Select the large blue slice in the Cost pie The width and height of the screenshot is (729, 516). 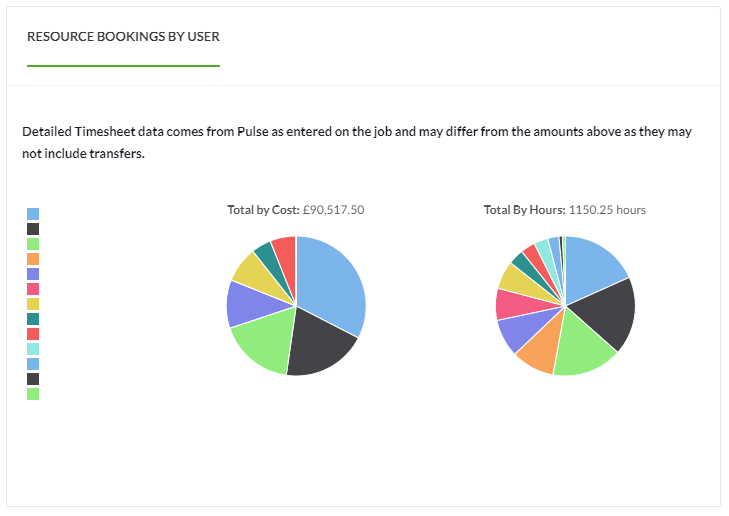pyautogui.click(x=332, y=284)
